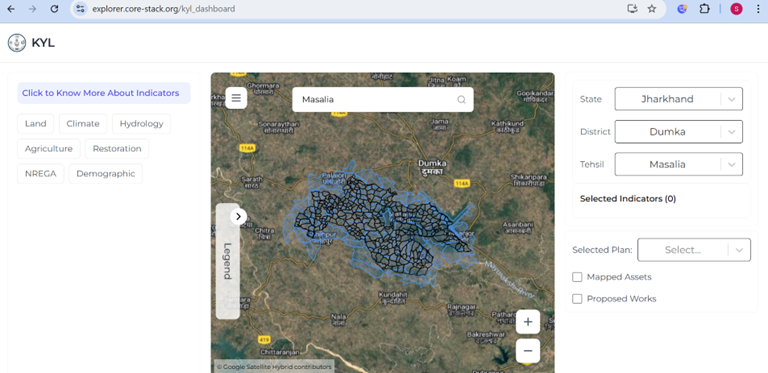Click the KYL logo icon
Screen dimensions: 768x373
(17, 43)
